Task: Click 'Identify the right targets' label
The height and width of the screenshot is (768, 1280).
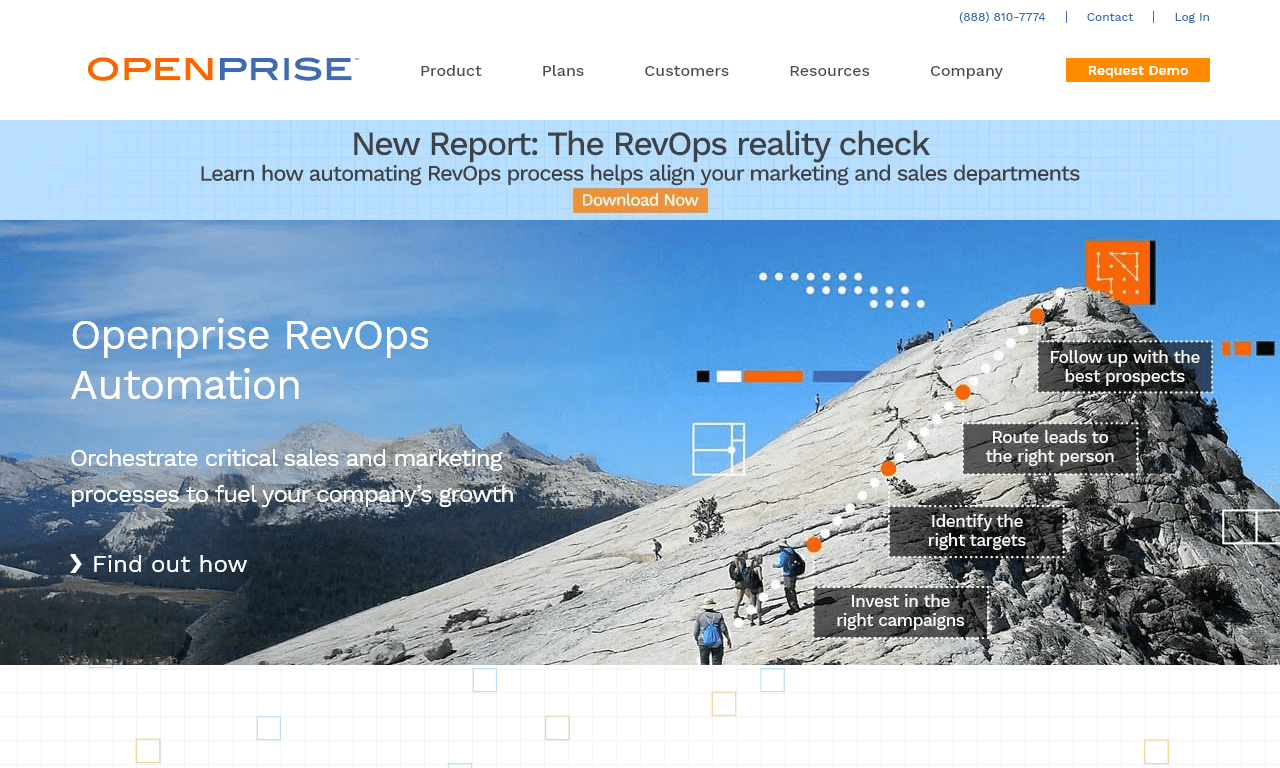Action: pyautogui.click(x=977, y=531)
